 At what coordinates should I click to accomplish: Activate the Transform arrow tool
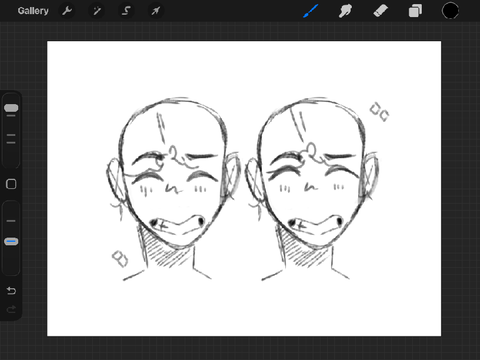(x=155, y=11)
